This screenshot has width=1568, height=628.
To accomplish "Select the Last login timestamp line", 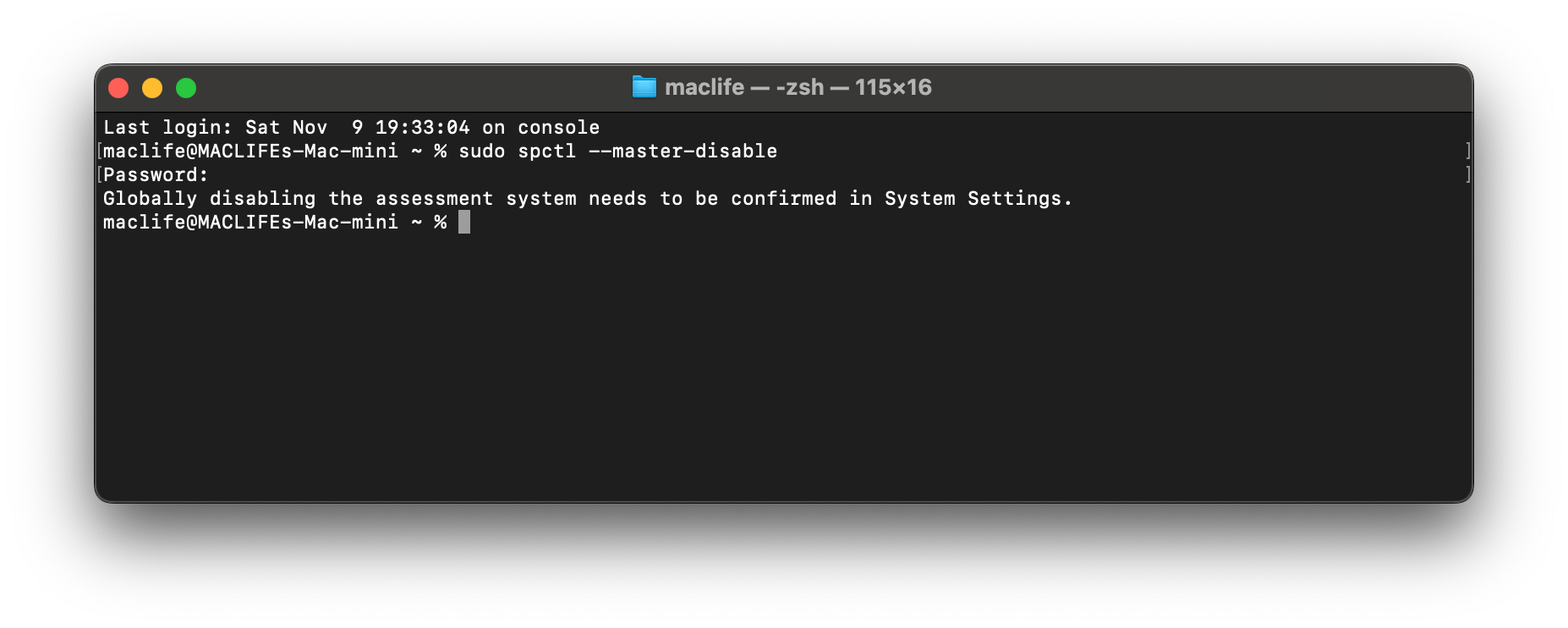I will click(351, 127).
